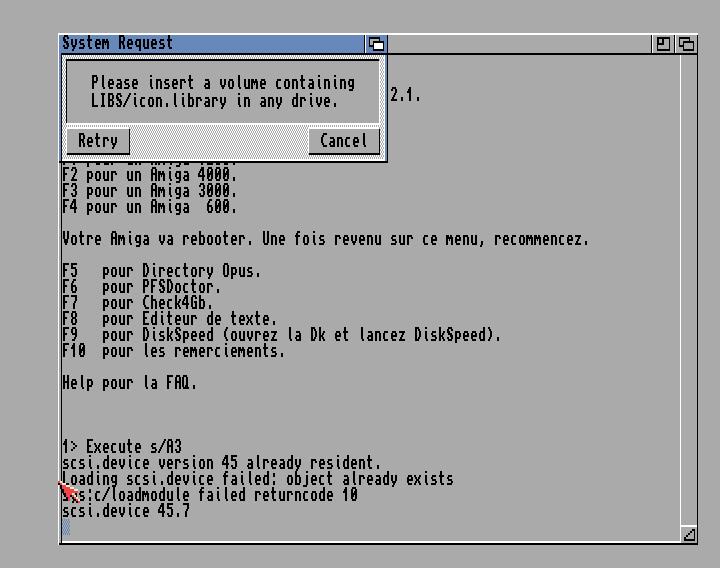The width and height of the screenshot is (720, 568).
Task: Click the Retry button
Action: click(x=98, y=141)
